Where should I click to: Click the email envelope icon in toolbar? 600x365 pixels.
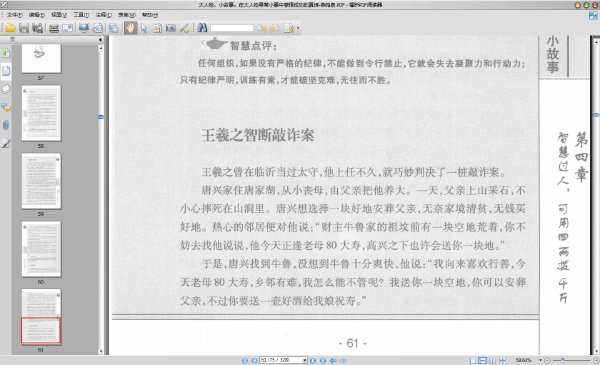(67, 28)
